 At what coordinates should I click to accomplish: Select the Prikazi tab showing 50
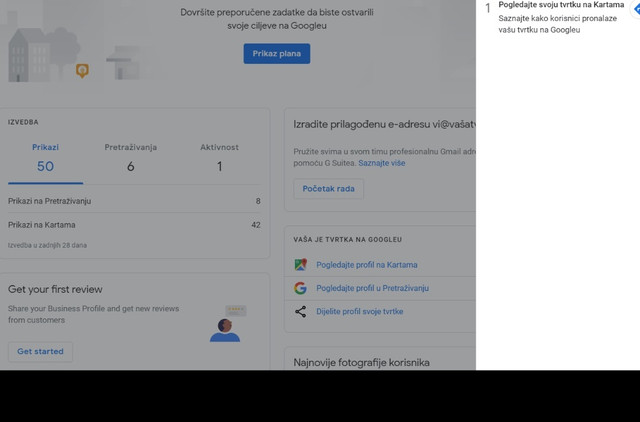click(45, 158)
